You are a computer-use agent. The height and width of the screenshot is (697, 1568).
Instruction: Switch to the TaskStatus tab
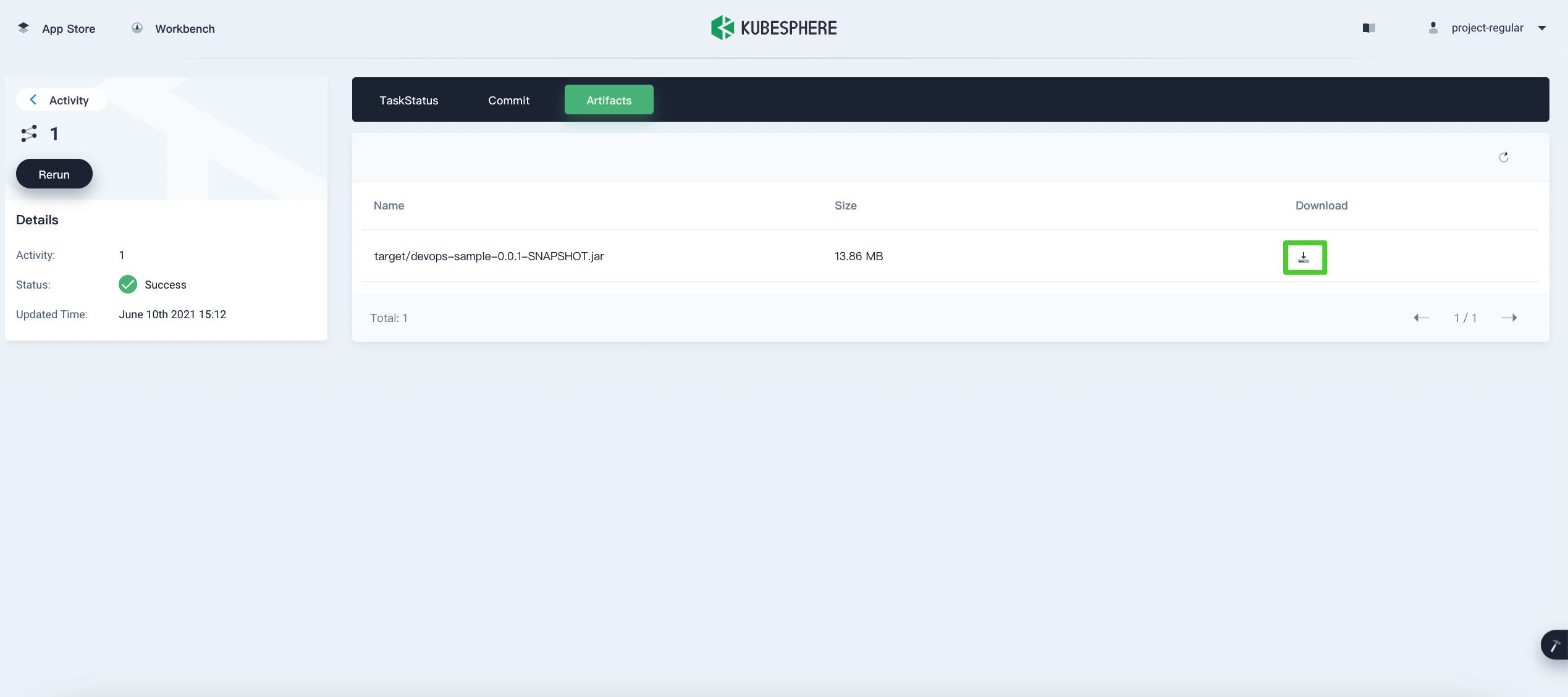pyautogui.click(x=408, y=100)
